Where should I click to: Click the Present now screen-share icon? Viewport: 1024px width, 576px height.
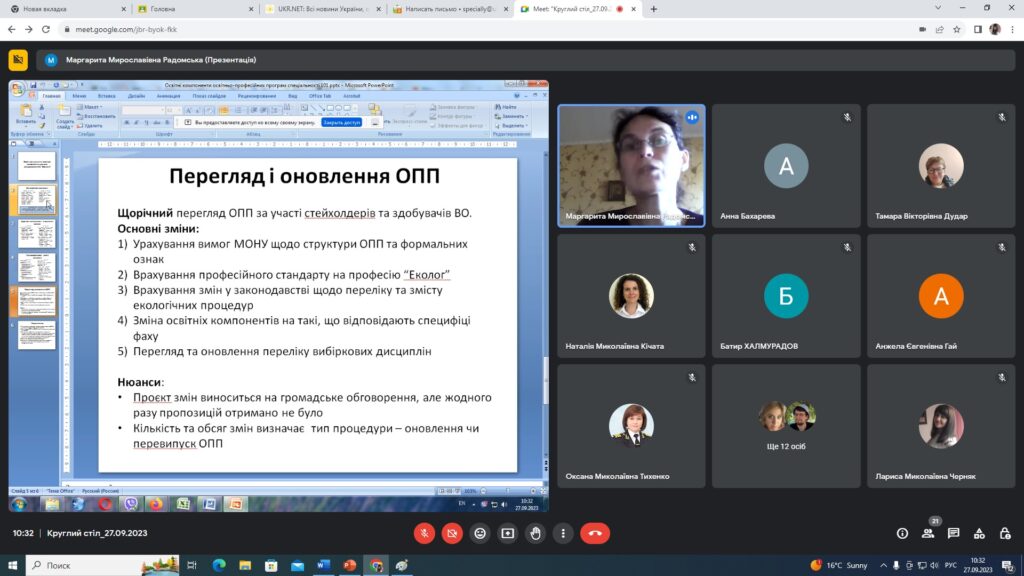coord(508,533)
